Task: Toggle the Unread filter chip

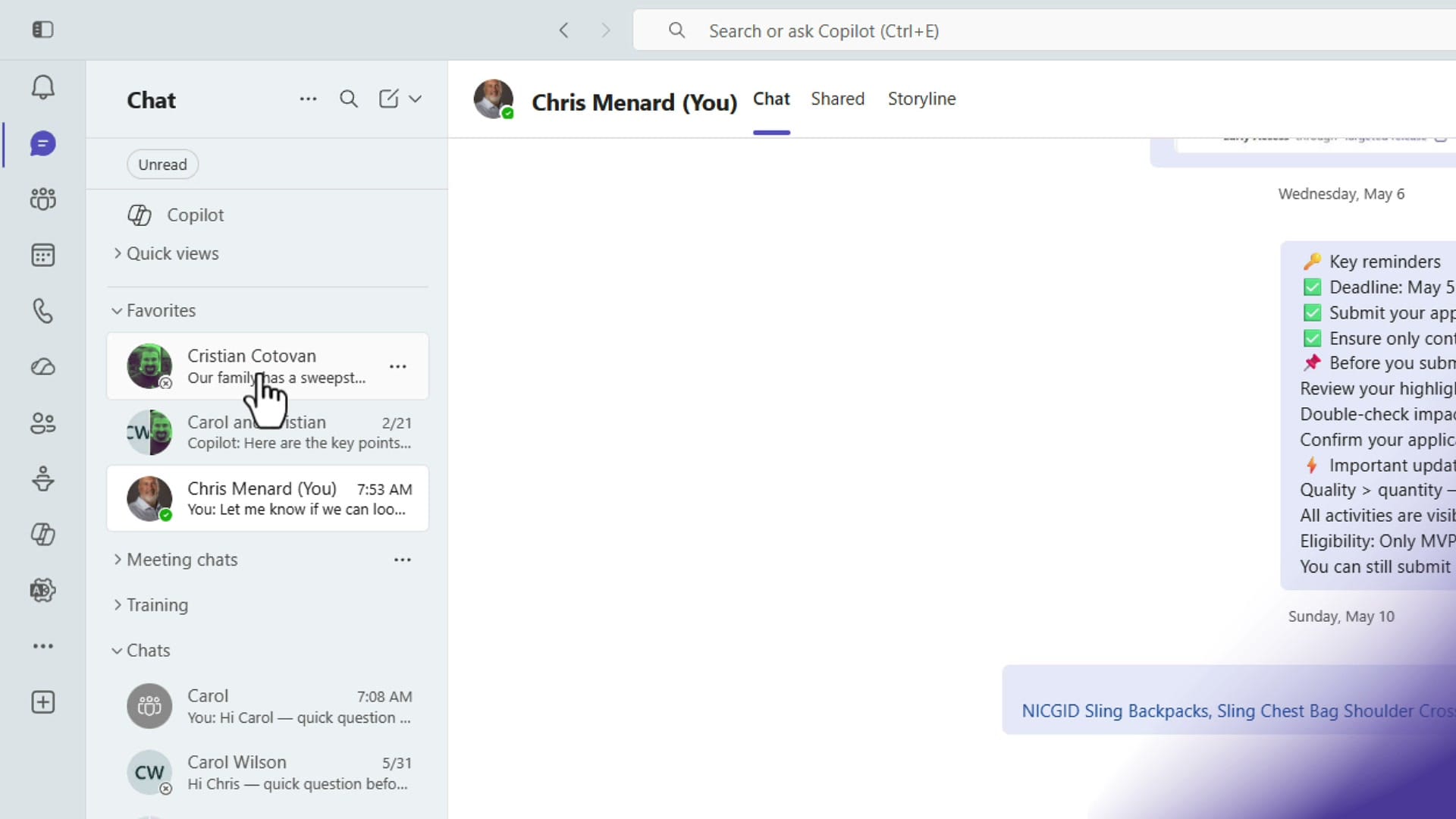Action: pos(162,165)
